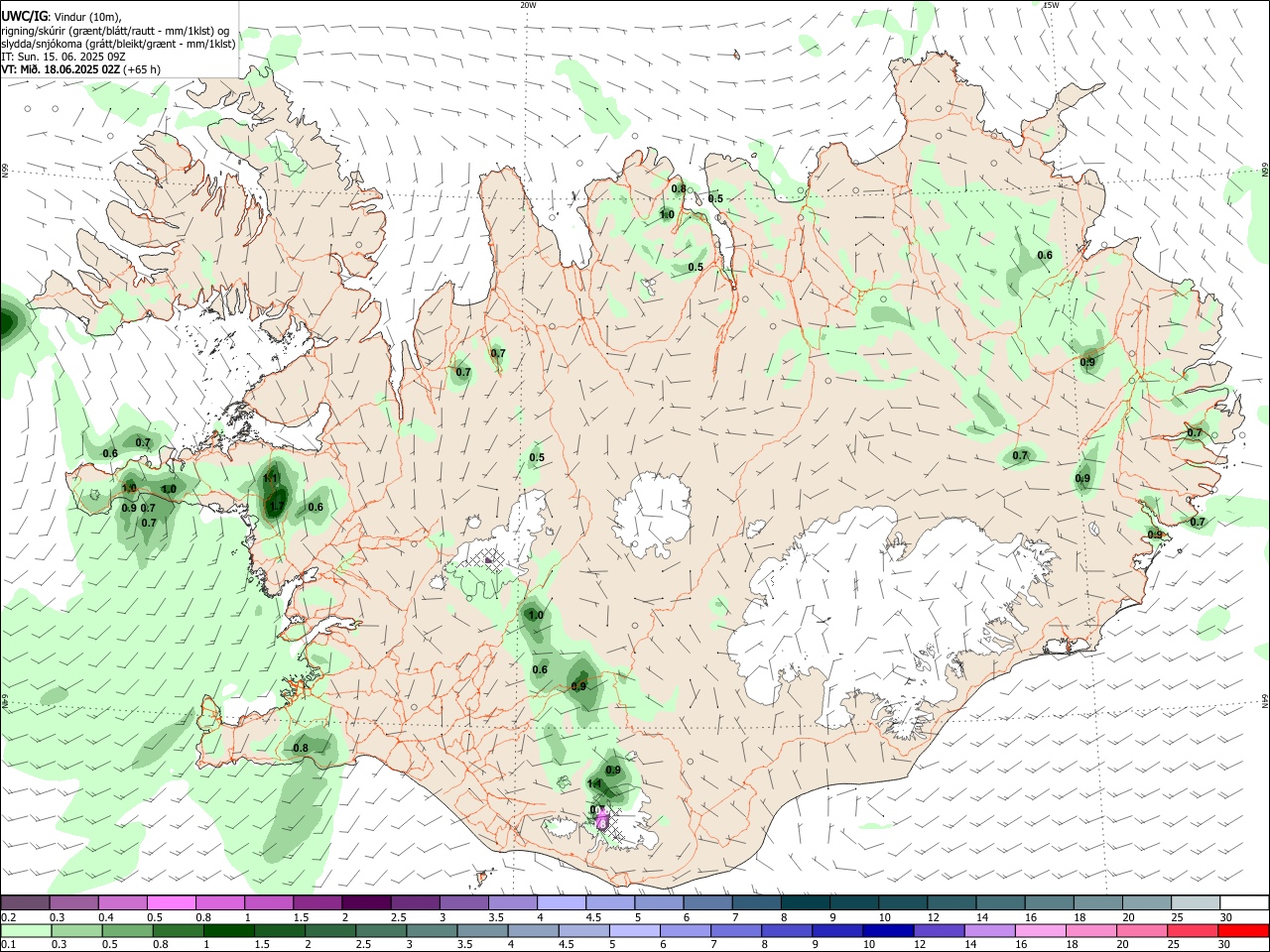Click the '20W' longitude label

pos(528,5)
